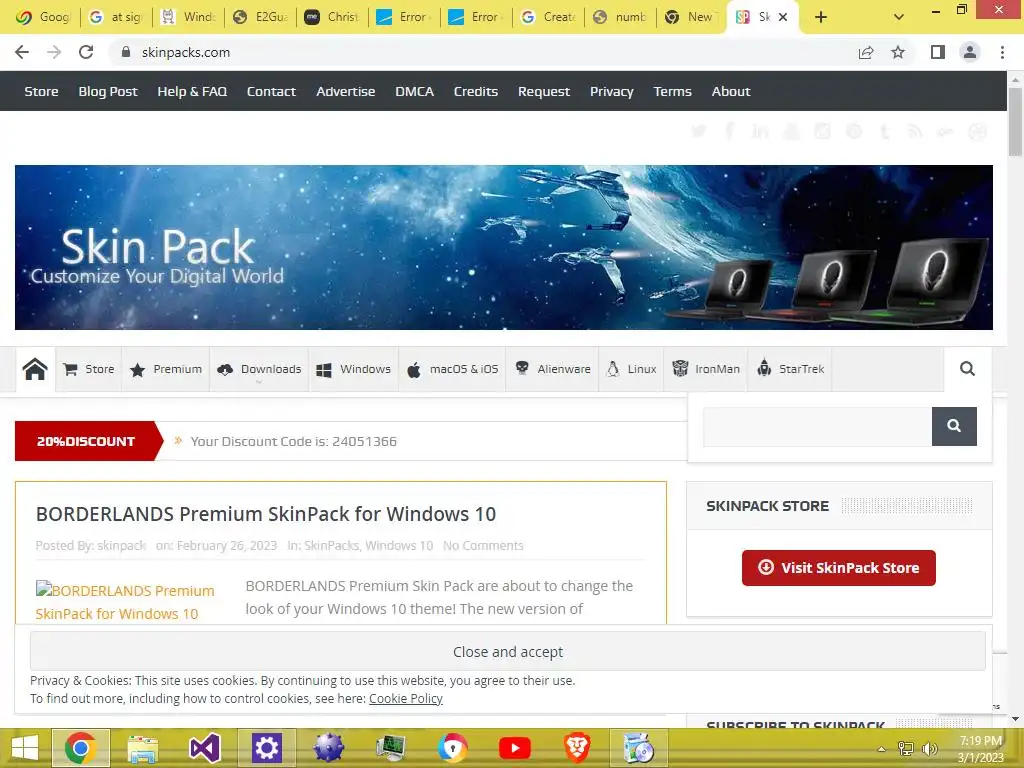Open the Credits page
Viewport: 1024px width, 768px height.
(x=475, y=91)
